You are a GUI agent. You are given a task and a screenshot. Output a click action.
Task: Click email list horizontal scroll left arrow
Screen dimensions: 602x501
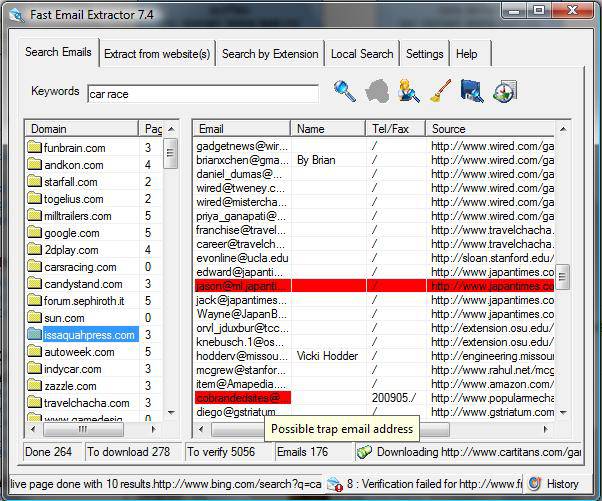click(200, 429)
